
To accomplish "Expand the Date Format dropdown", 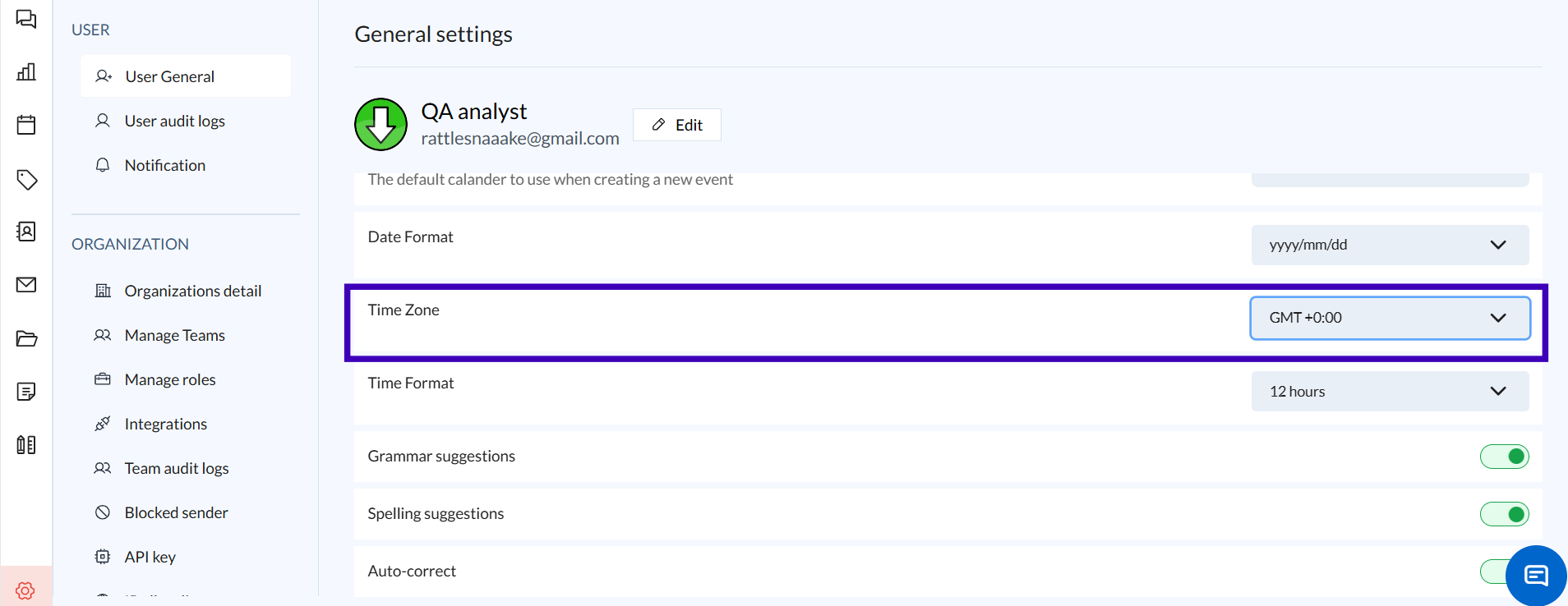I will [x=1389, y=245].
